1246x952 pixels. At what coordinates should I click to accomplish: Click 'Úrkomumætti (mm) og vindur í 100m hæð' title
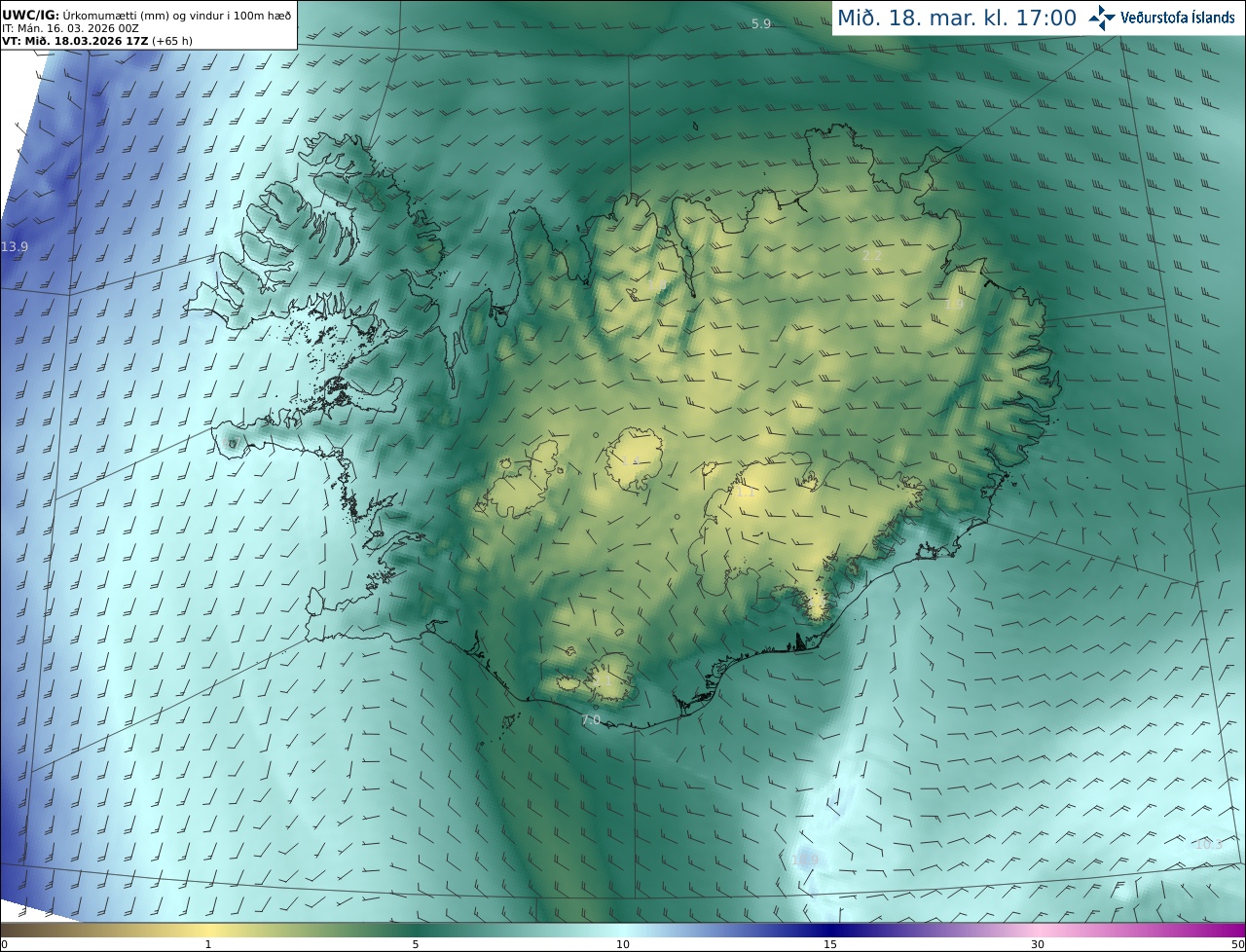click(176, 16)
